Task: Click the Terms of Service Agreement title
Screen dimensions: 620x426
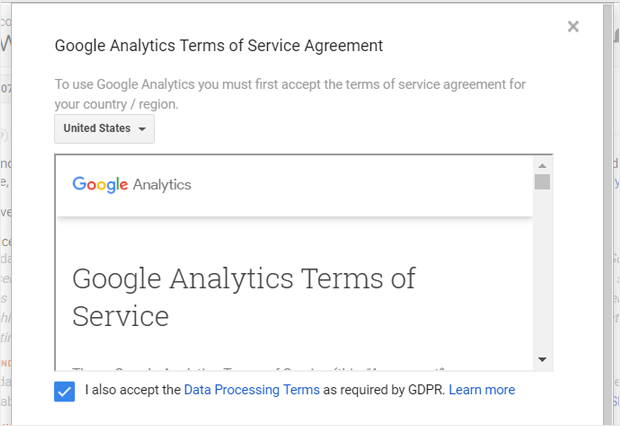Action: click(x=219, y=46)
